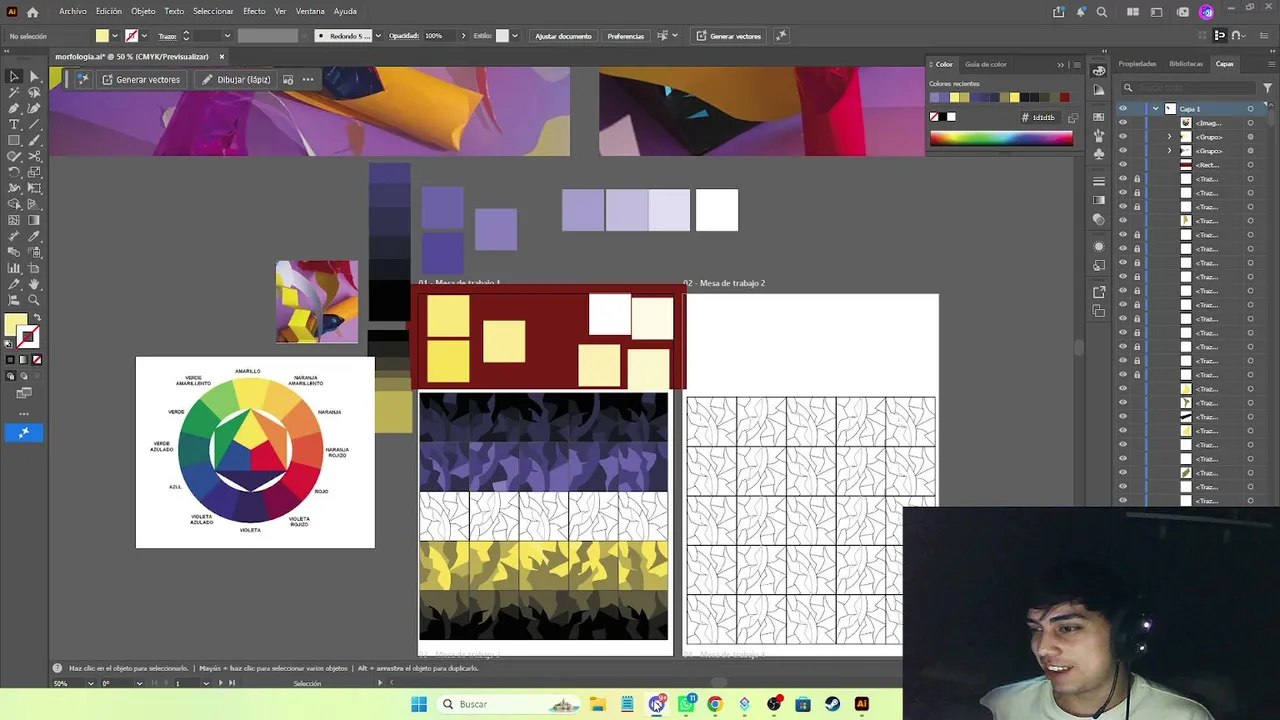Choose the Paintbrush tool
This screenshot has height=720, width=1280.
coord(34,140)
